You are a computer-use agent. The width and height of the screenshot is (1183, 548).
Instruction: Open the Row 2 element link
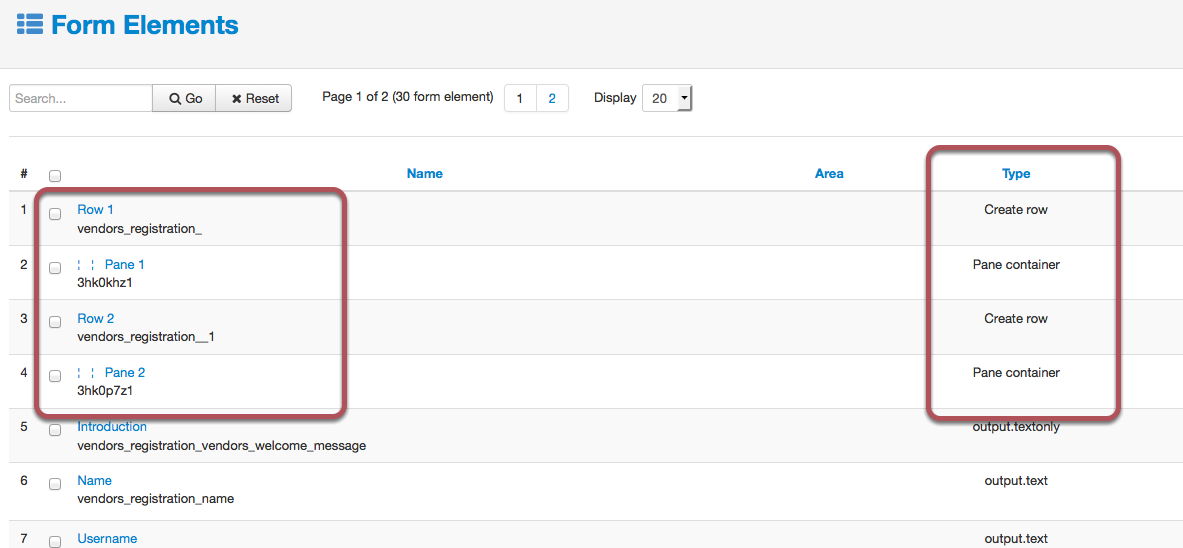[96, 319]
